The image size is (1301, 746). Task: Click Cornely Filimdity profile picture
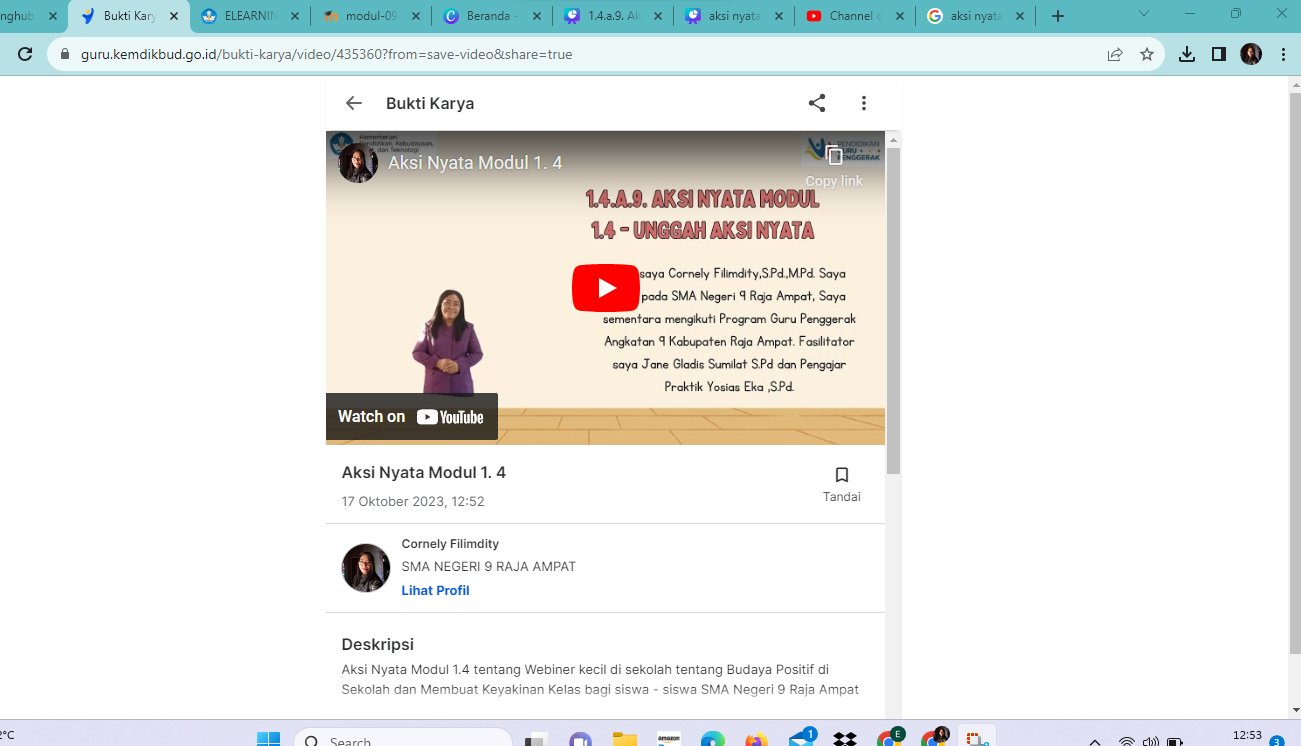[366, 568]
